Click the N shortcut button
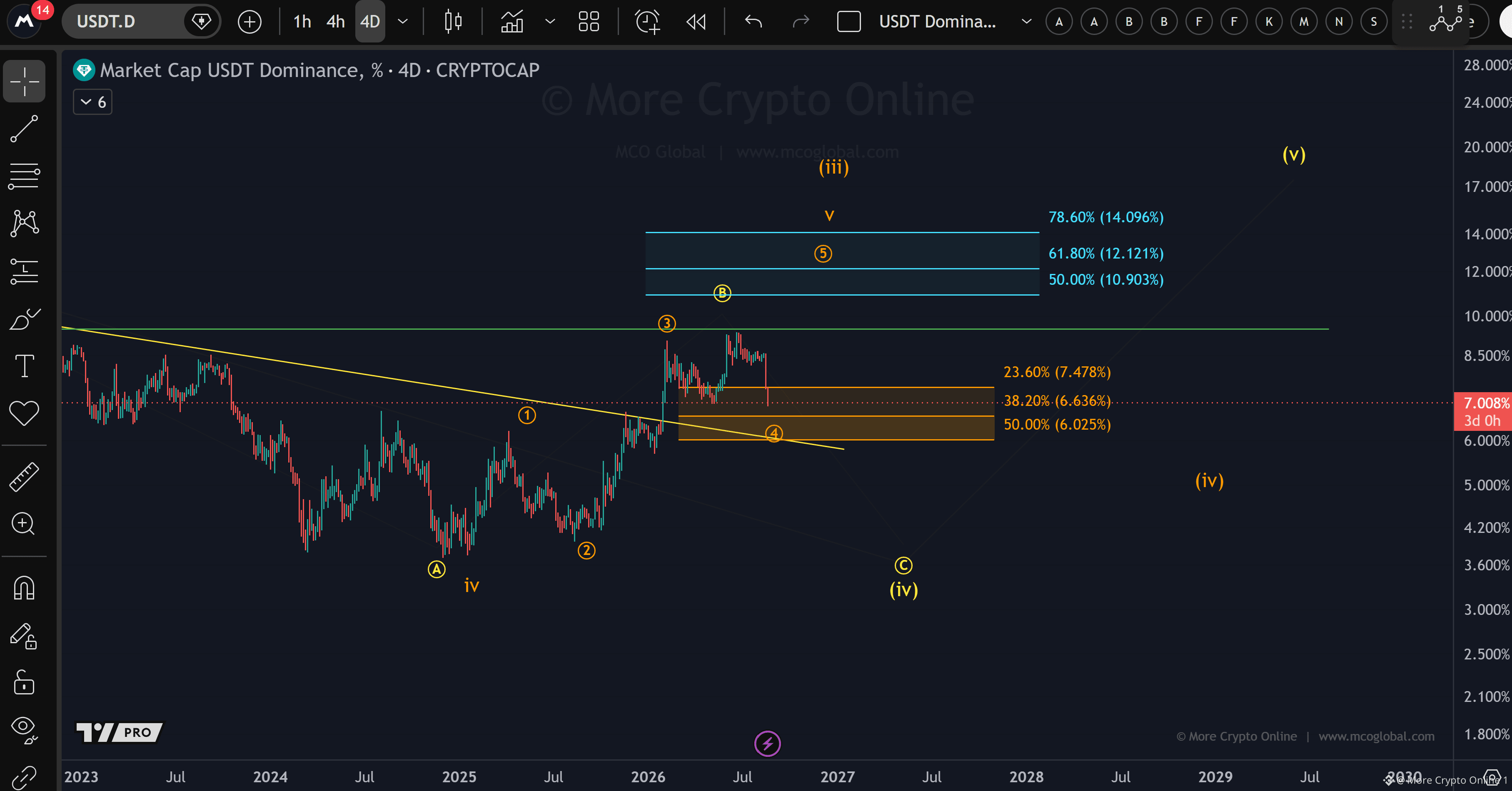Viewport: 1512px width, 791px height. (x=1339, y=22)
